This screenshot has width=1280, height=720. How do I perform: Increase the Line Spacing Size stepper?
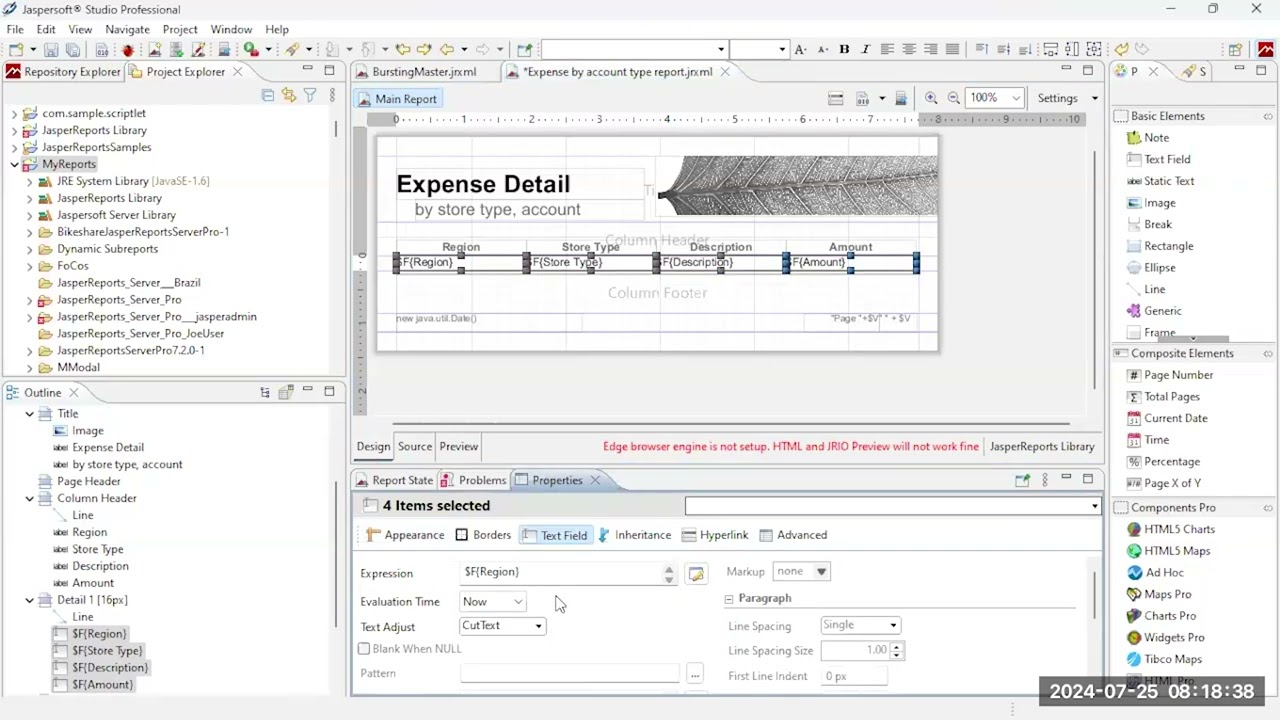[x=896, y=646]
